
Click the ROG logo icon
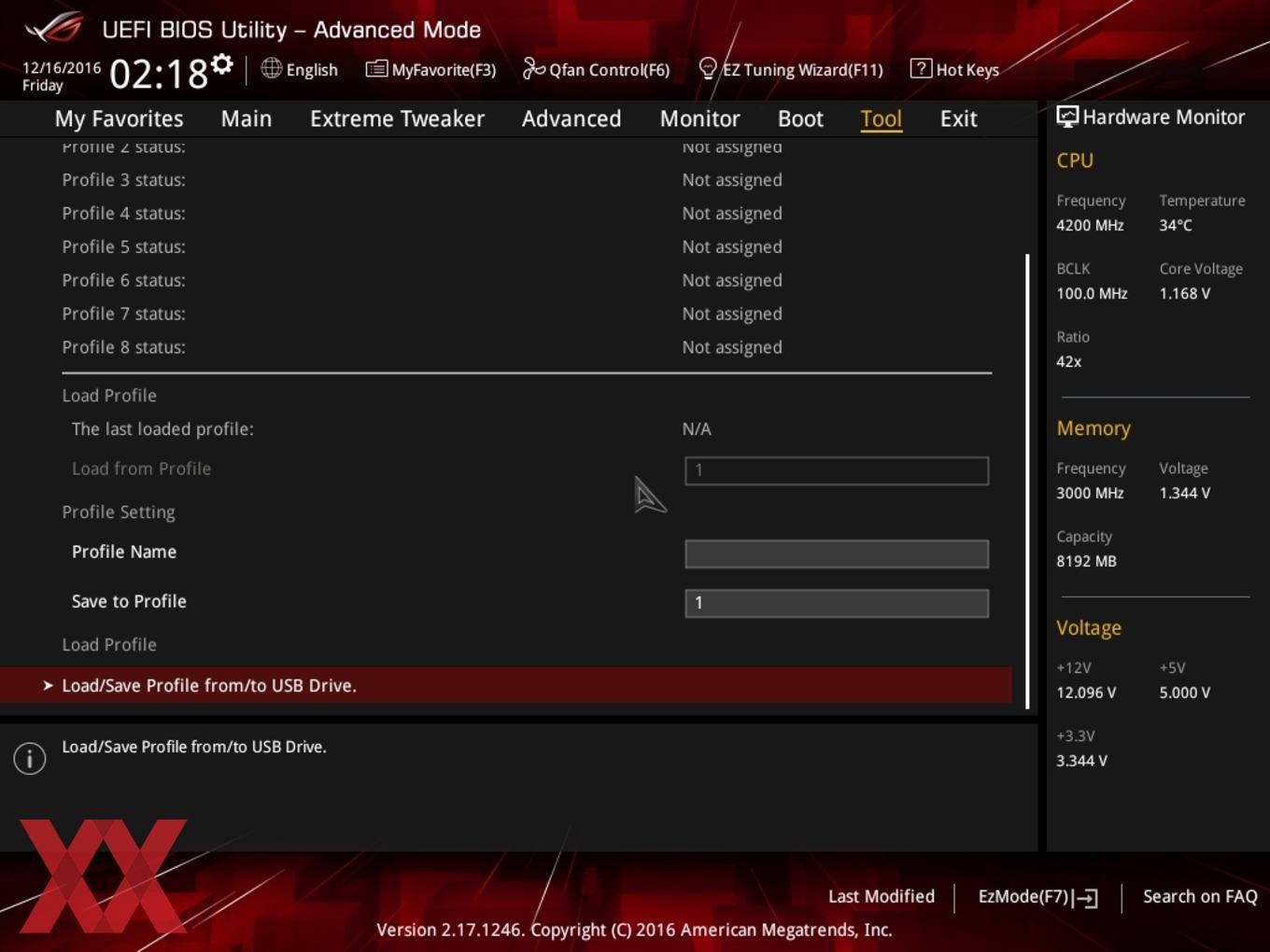coord(53,27)
